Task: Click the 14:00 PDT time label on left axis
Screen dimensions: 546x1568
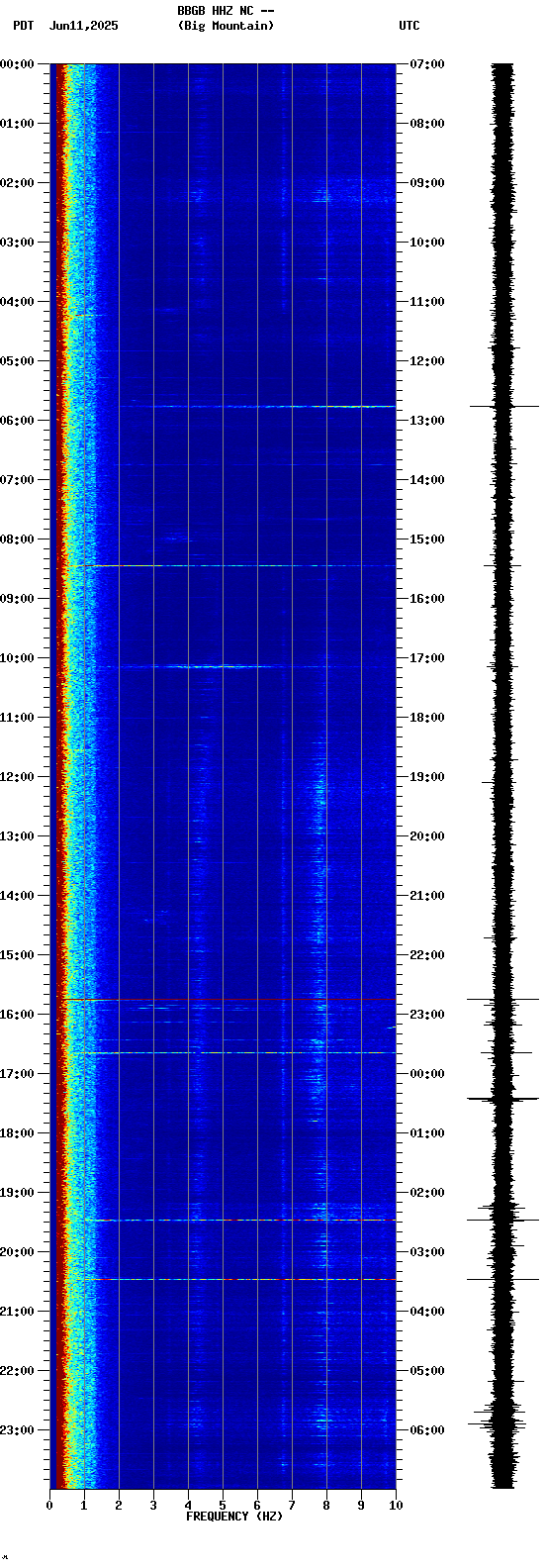Action: click(18, 896)
